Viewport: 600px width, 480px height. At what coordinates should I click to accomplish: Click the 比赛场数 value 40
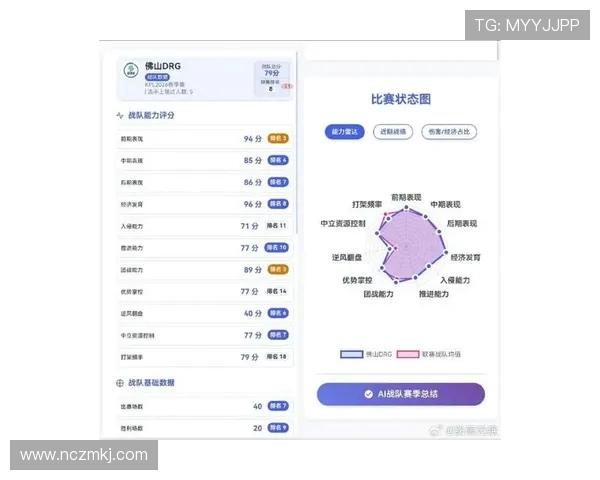click(x=258, y=406)
